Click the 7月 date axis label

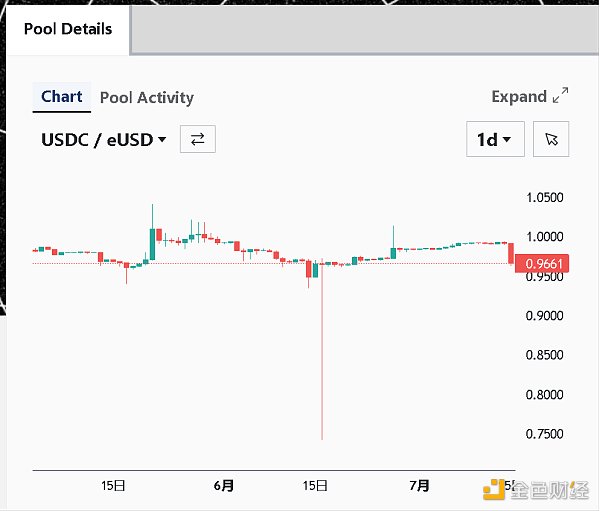[x=420, y=486]
